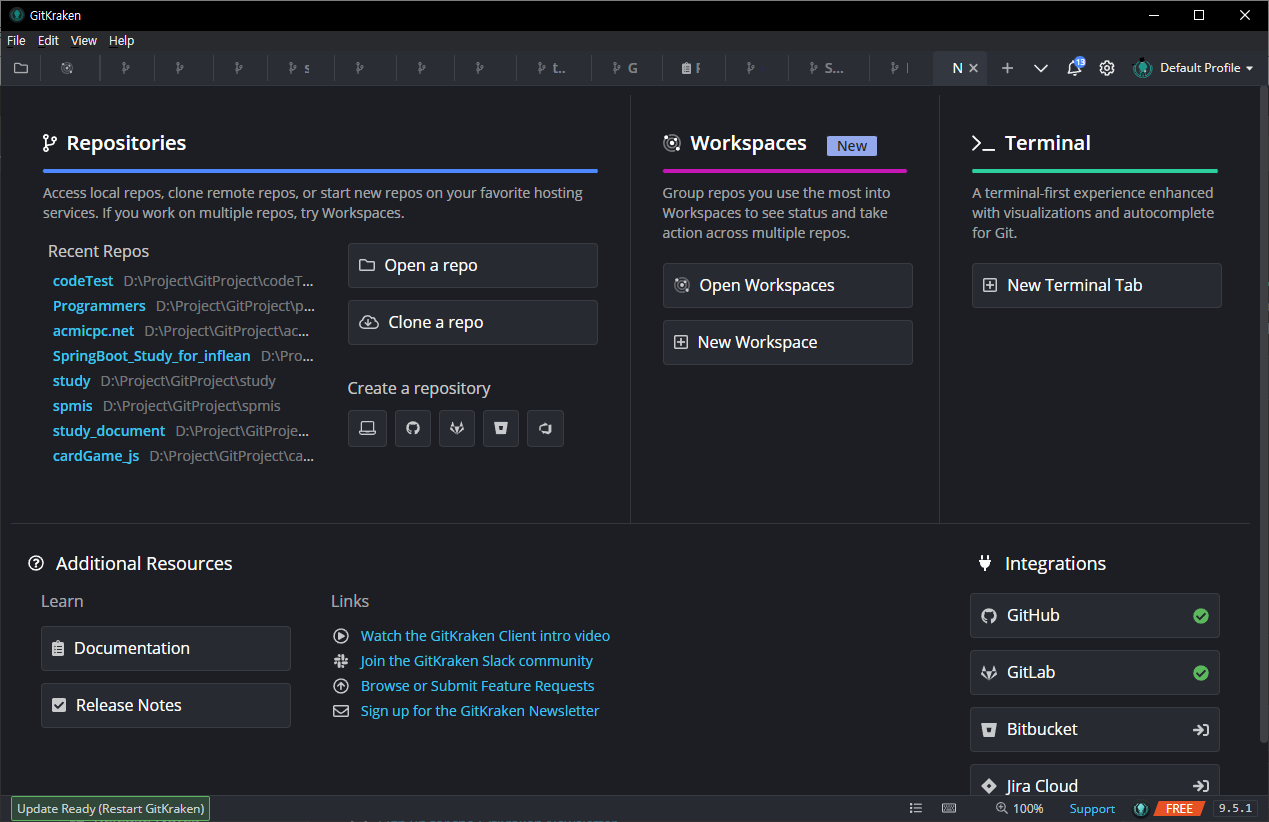Open the File menu
The height and width of the screenshot is (822, 1269).
pyautogui.click(x=16, y=41)
